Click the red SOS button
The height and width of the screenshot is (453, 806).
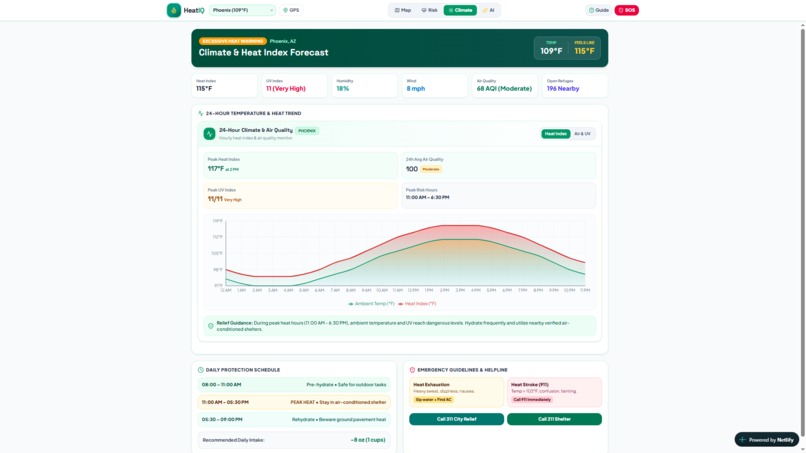click(627, 10)
